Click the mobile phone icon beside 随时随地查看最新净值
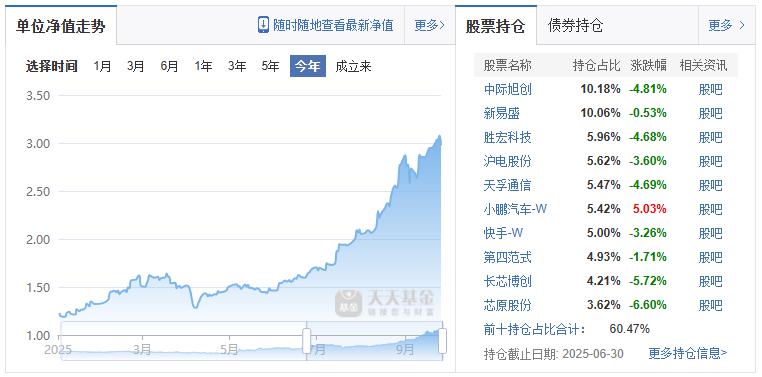This screenshot has width=762, height=377. point(263,25)
